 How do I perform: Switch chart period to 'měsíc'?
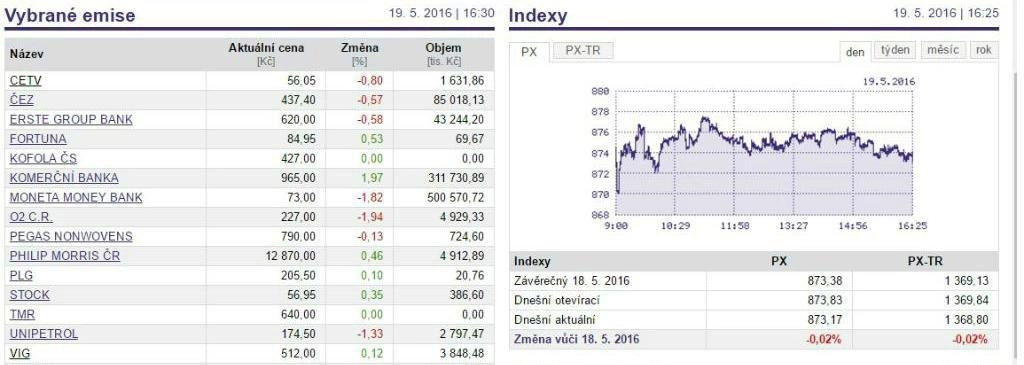[x=944, y=50]
